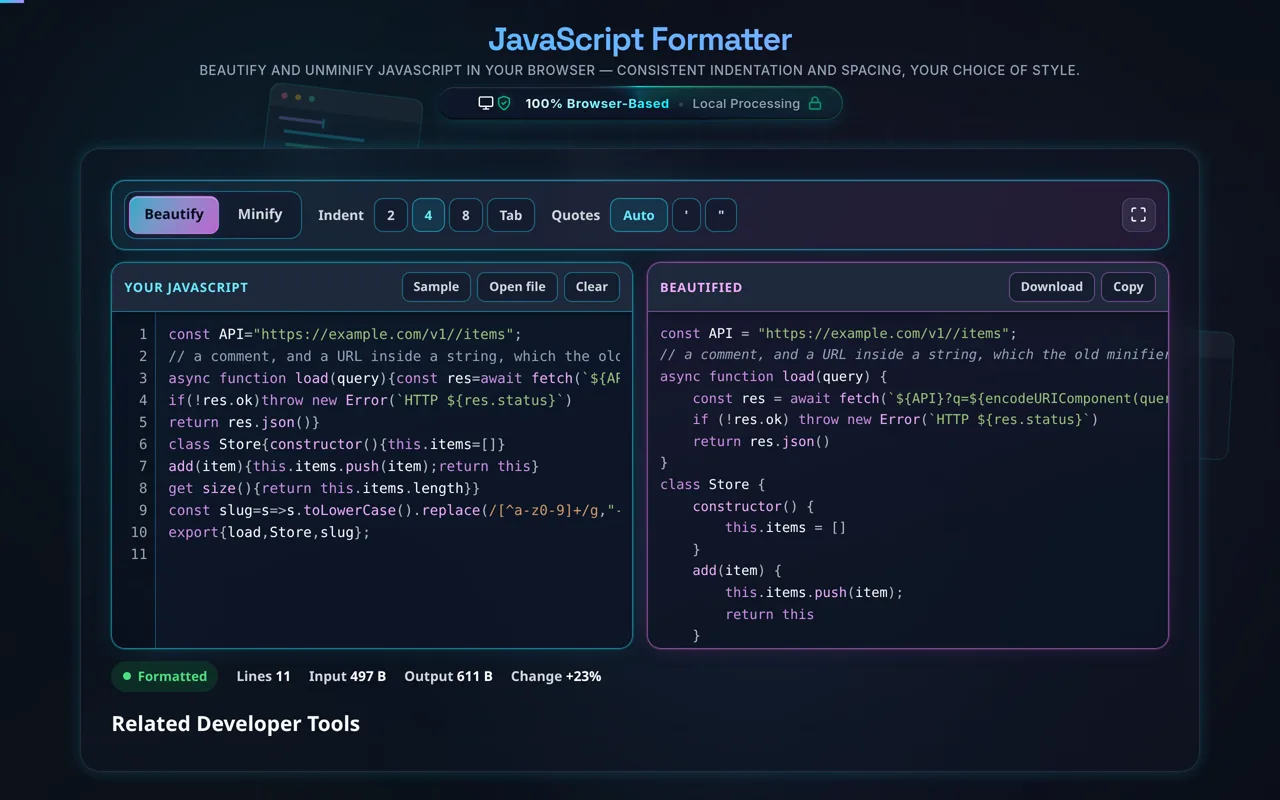1280x800 pixels.
Task: Click the lock icon beside Local Processing
Action: tap(815, 103)
